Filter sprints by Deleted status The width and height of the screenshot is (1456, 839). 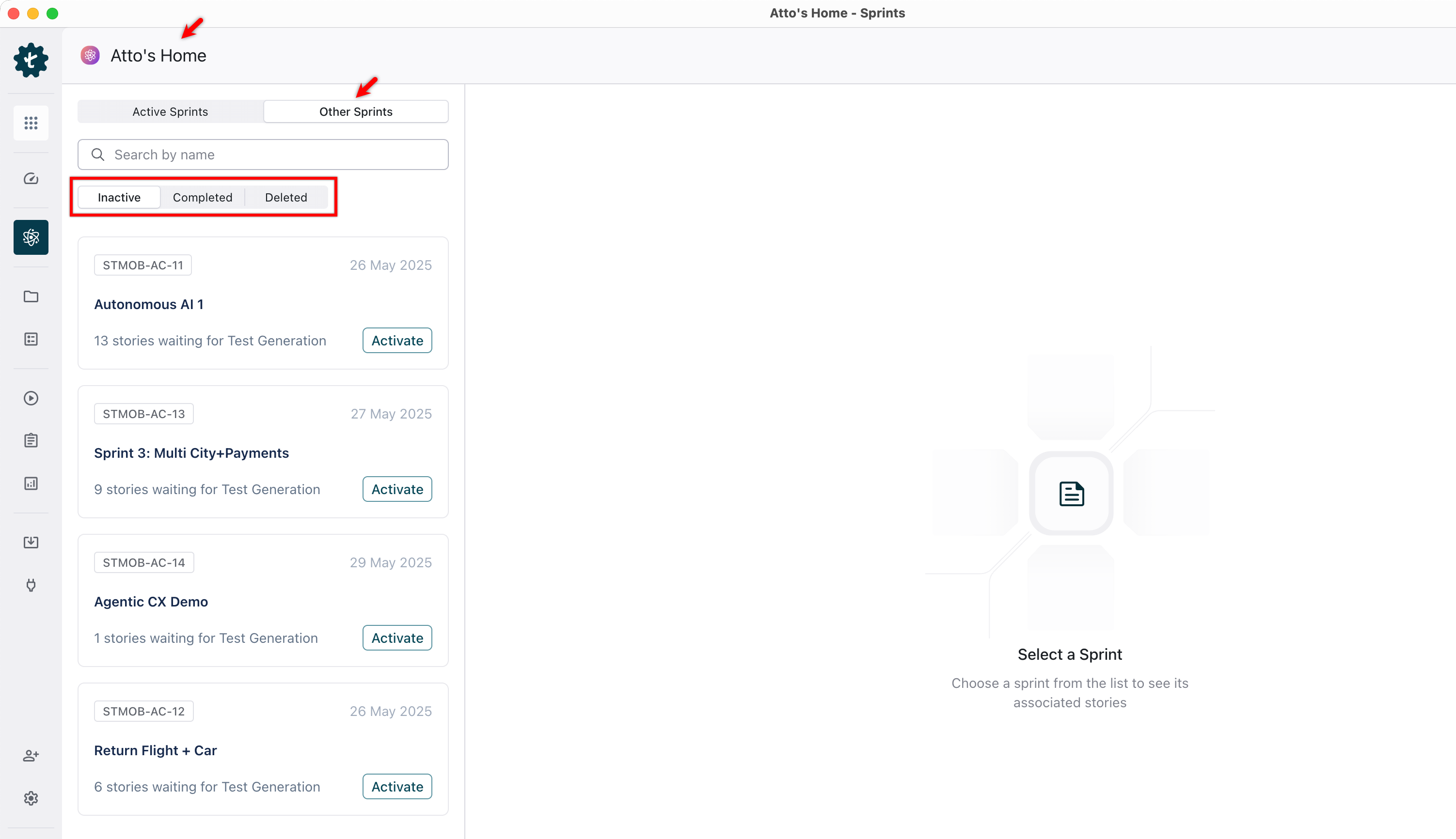[x=286, y=198]
